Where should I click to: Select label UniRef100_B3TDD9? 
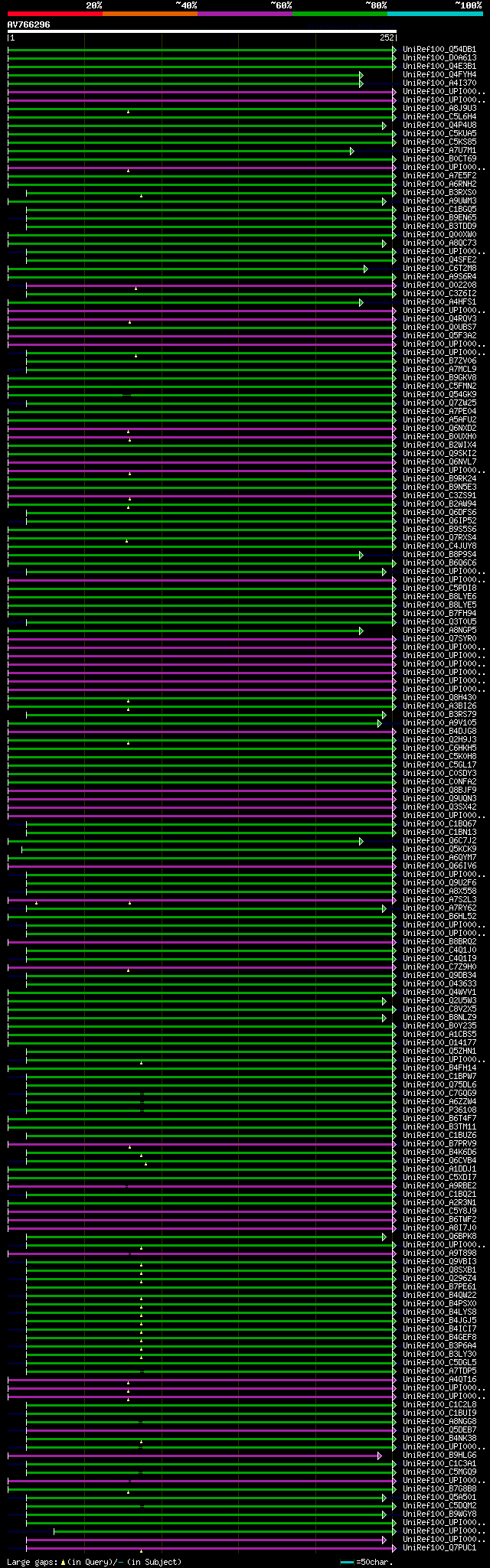439,227
